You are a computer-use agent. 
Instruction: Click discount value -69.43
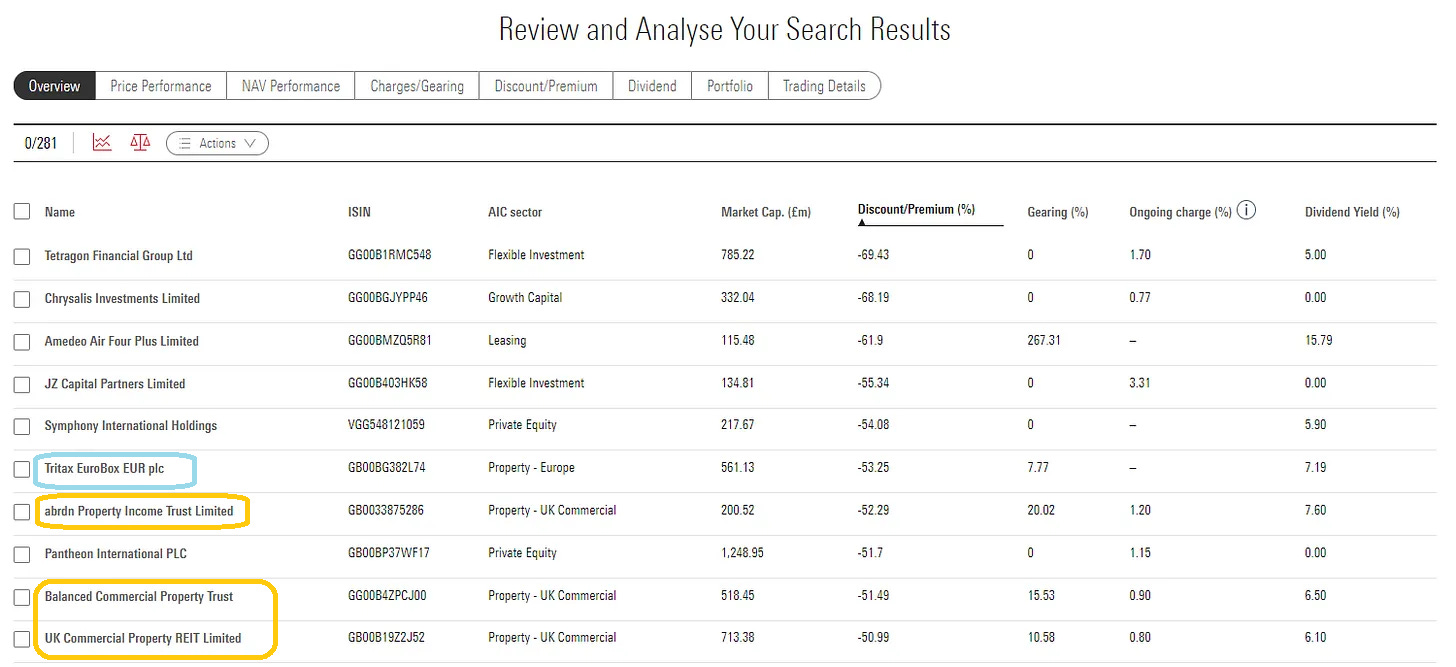pos(873,255)
